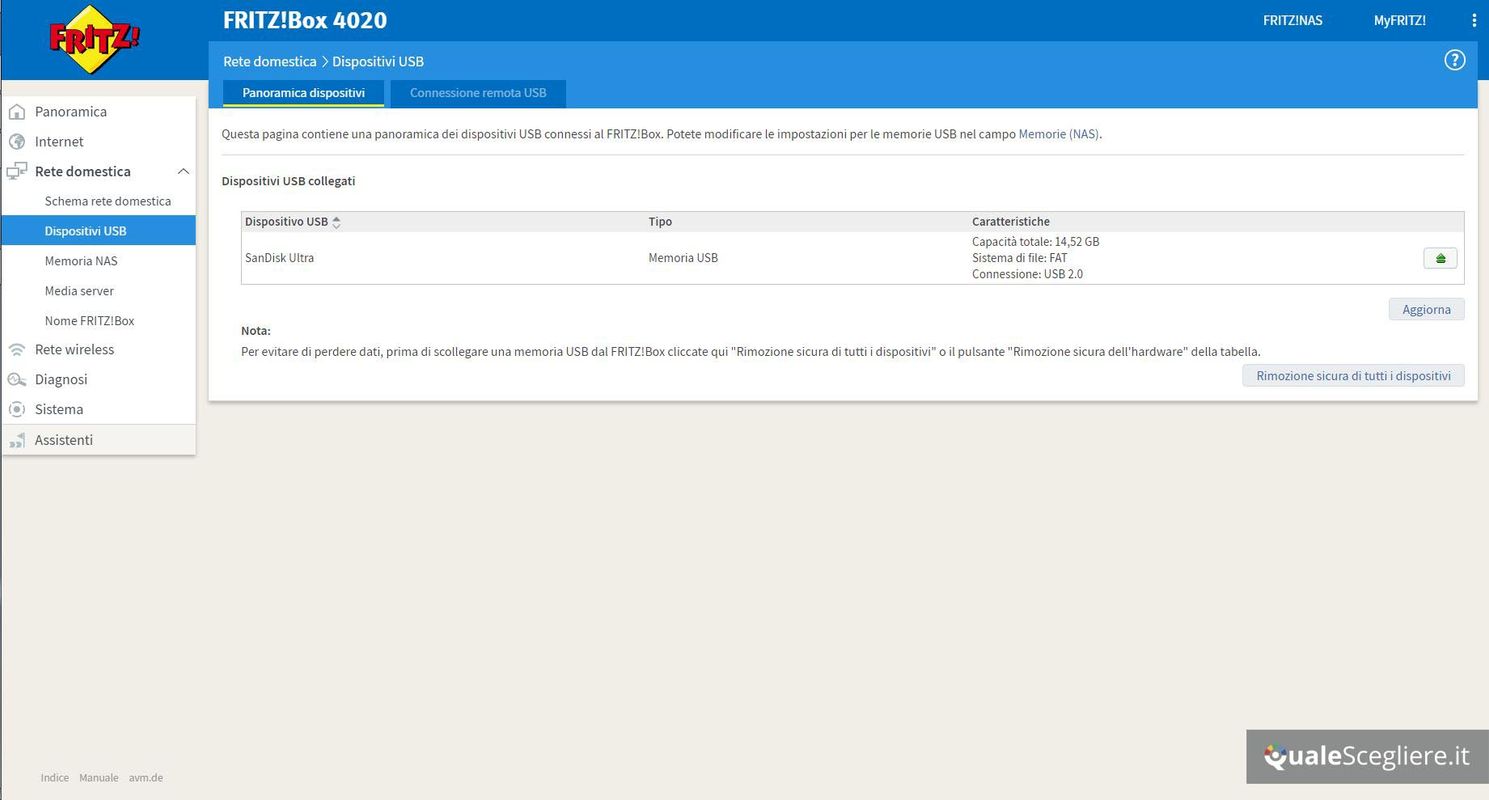Image resolution: width=1489 pixels, height=800 pixels.
Task: Click the Rete wireless Wi-Fi icon
Action: click(17, 350)
